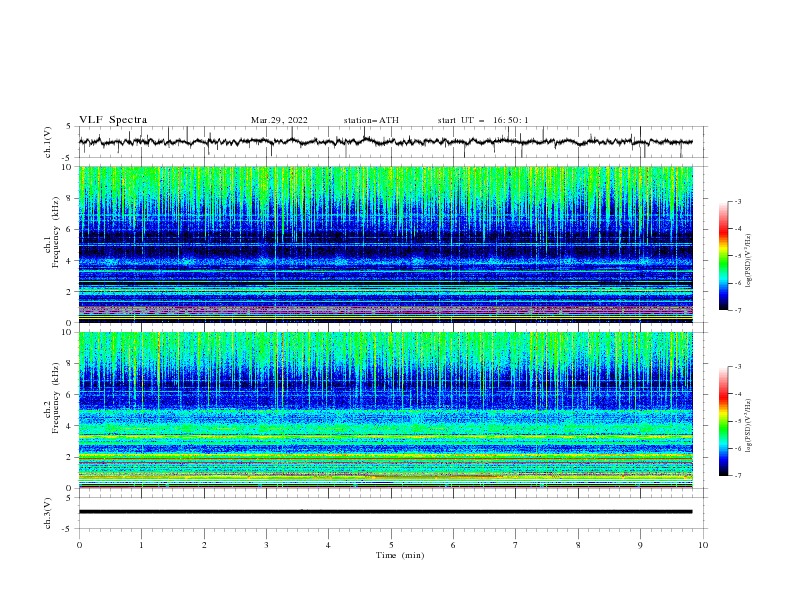Click the time axis tick label '10'
This screenshot has height=612, width=792.
coord(703,545)
